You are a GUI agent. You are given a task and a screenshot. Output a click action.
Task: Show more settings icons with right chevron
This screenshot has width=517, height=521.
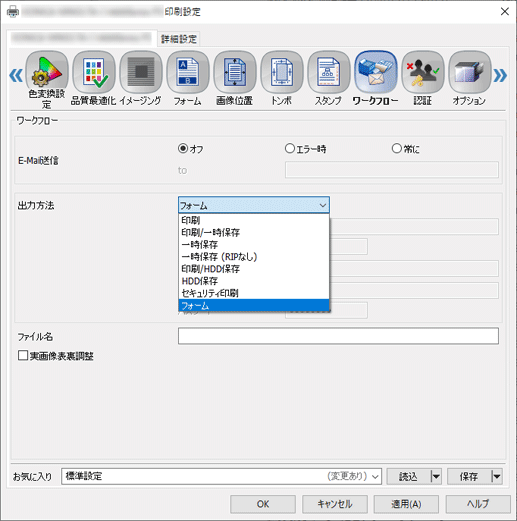click(x=500, y=75)
